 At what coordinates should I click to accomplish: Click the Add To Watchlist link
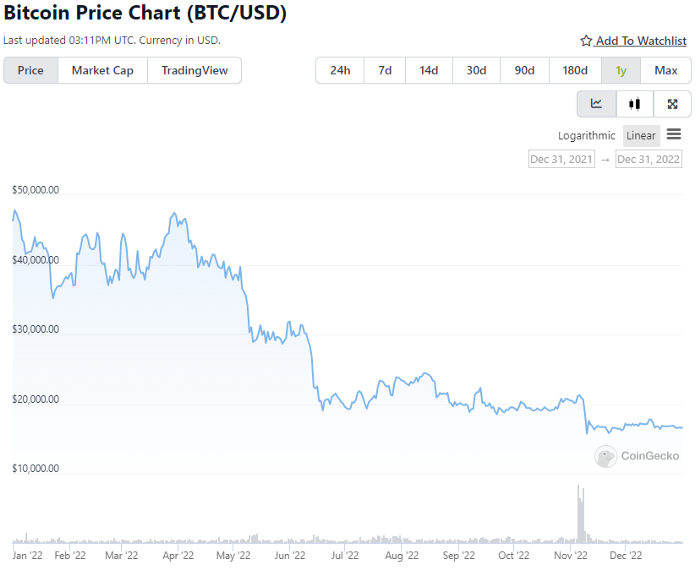coord(641,41)
